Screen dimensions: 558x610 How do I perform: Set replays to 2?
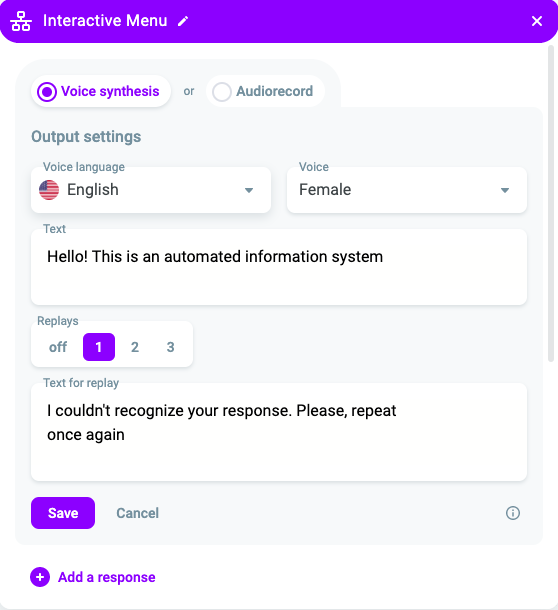pos(135,347)
